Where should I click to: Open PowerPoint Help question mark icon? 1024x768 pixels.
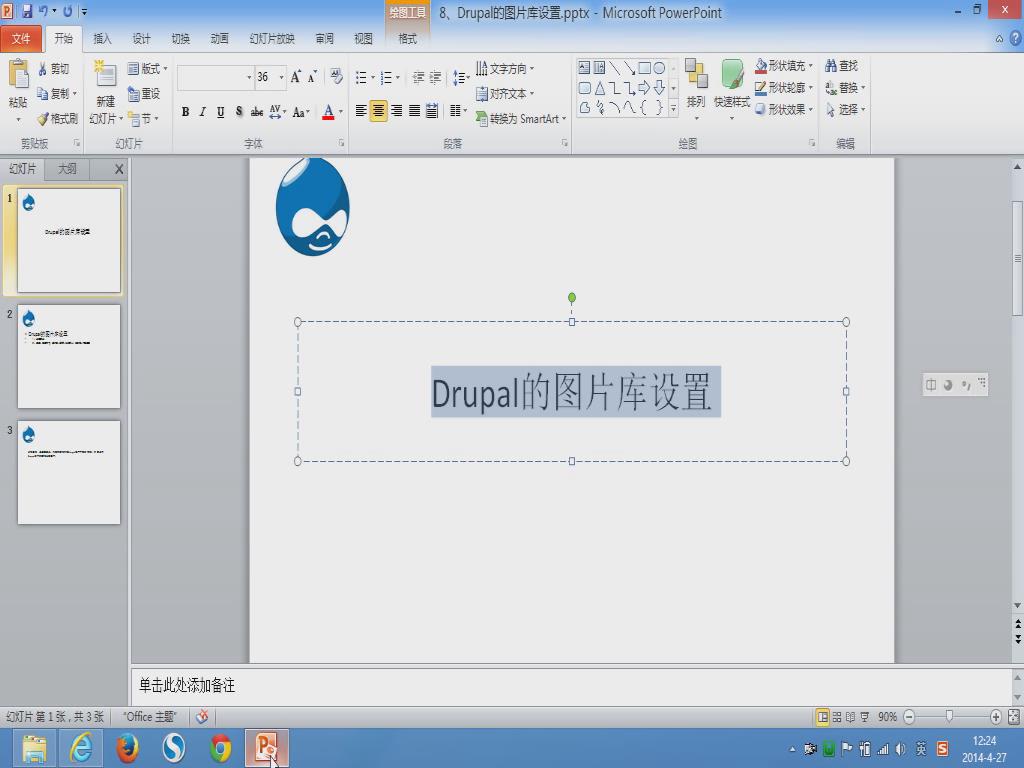click(x=1016, y=39)
